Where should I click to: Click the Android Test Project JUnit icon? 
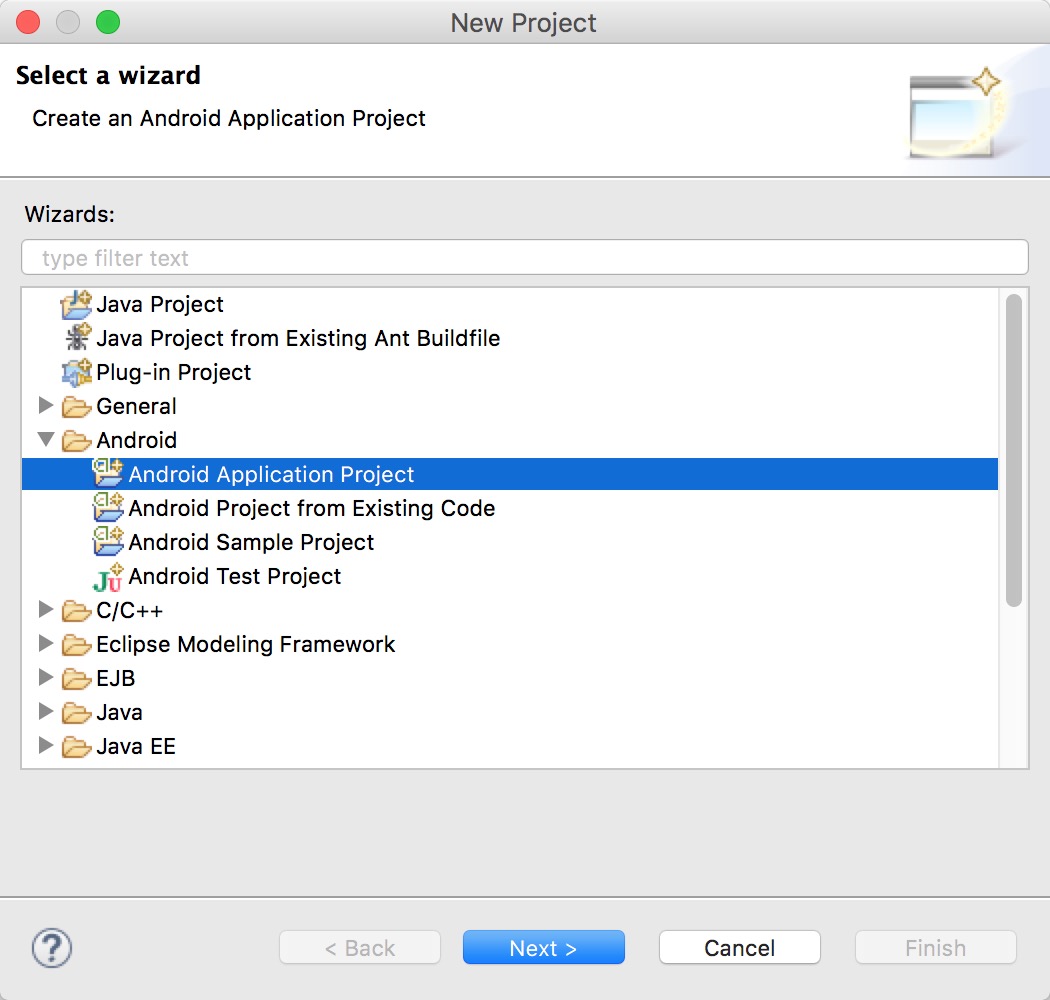click(x=108, y=577)
